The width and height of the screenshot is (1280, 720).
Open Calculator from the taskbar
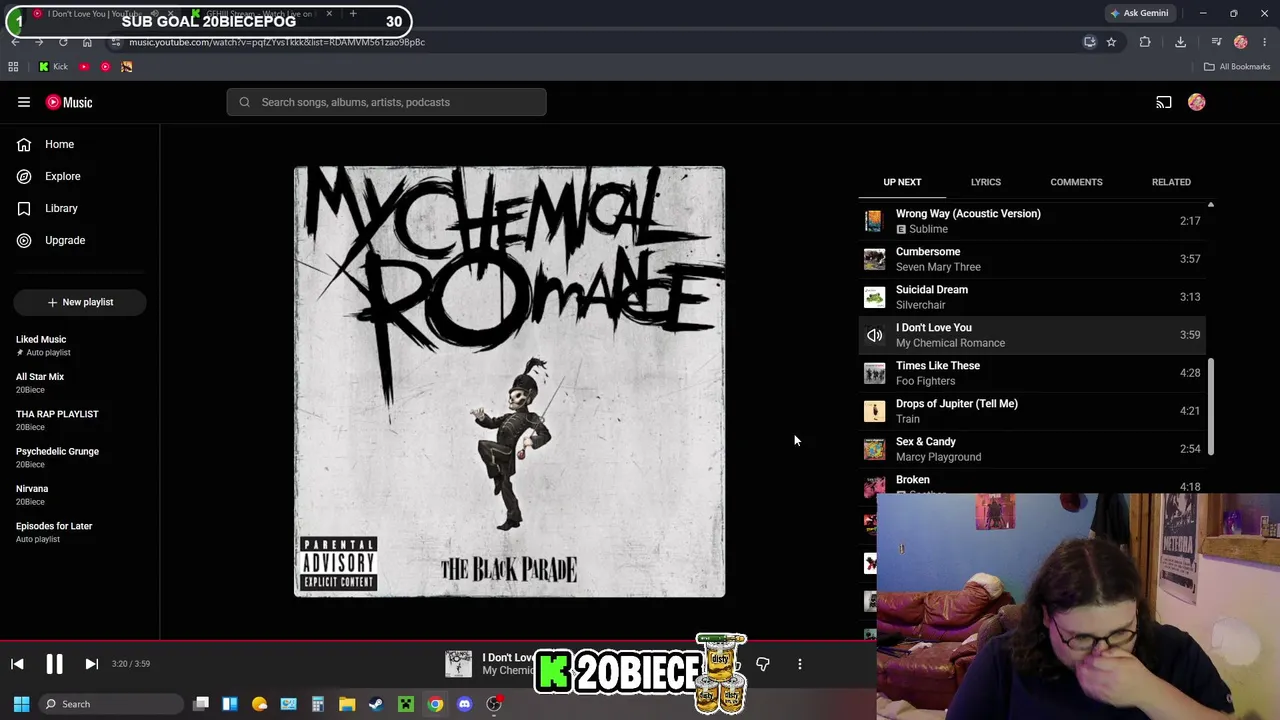point(318,704)
